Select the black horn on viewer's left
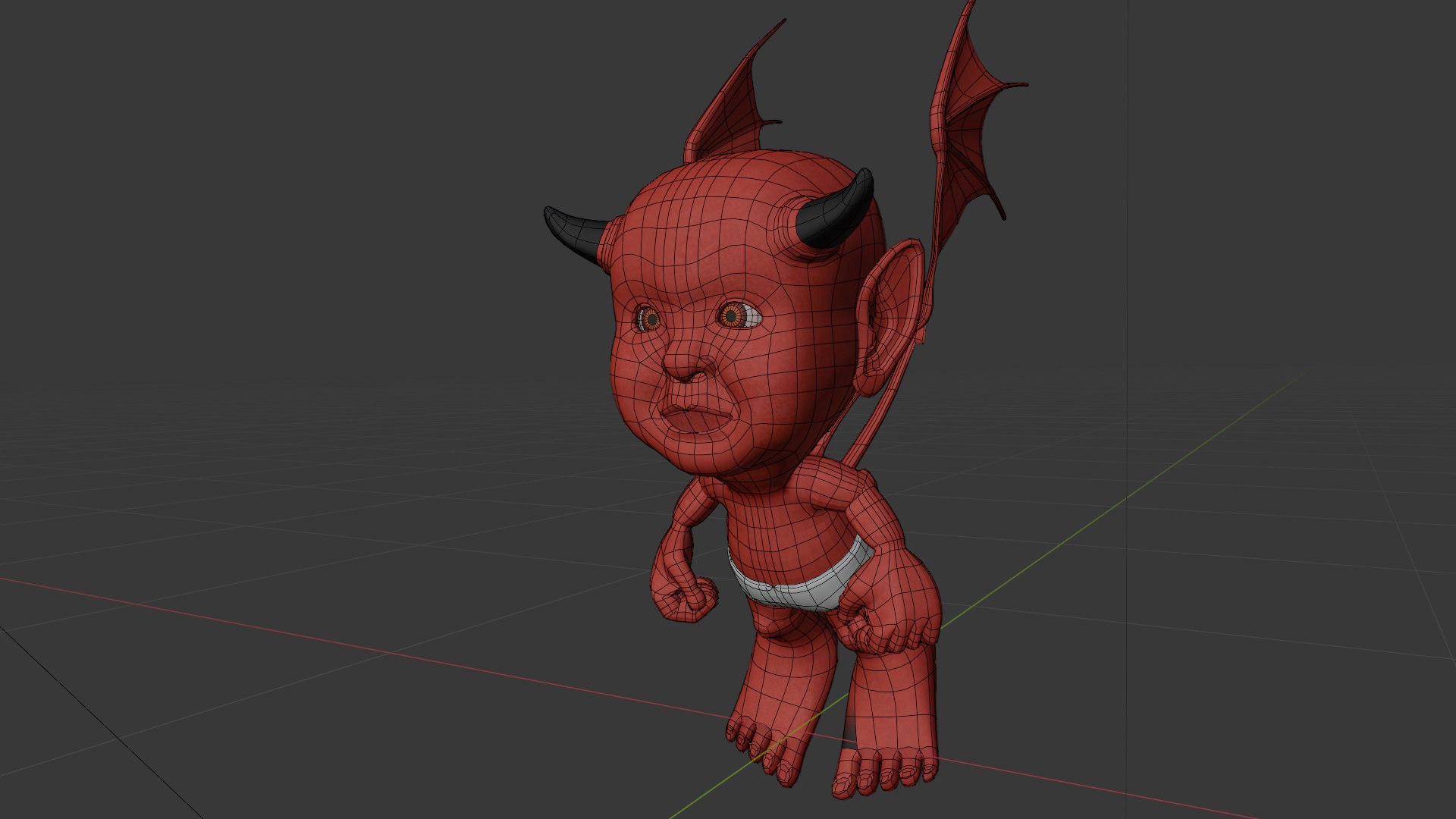 point(576,234)
